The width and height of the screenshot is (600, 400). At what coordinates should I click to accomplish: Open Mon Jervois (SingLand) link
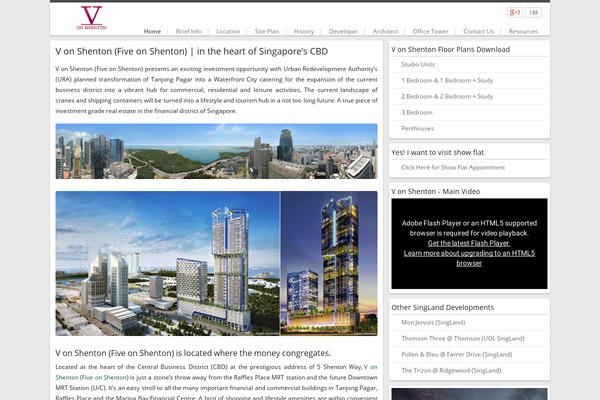click(x=433, y=322)
